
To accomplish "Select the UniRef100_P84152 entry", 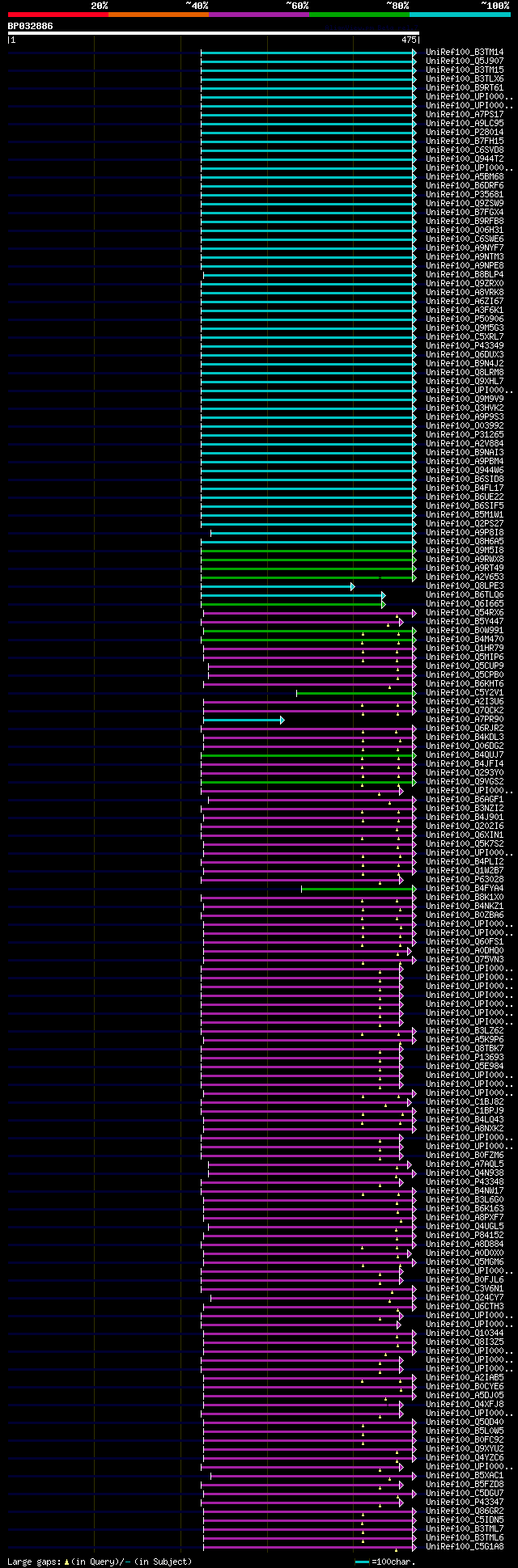I will [x=465, y=1235].
